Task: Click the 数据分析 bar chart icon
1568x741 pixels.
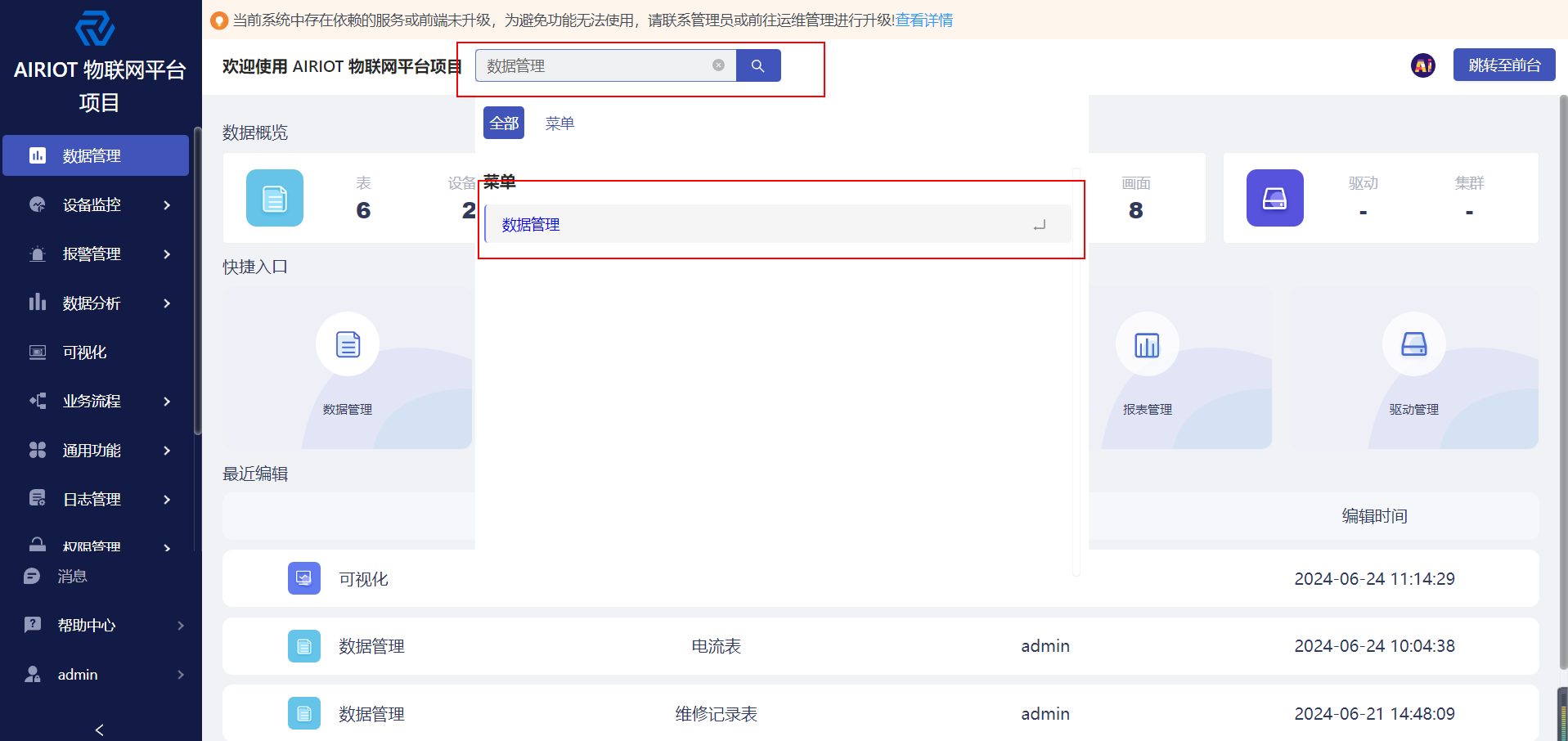Action: 38,303
